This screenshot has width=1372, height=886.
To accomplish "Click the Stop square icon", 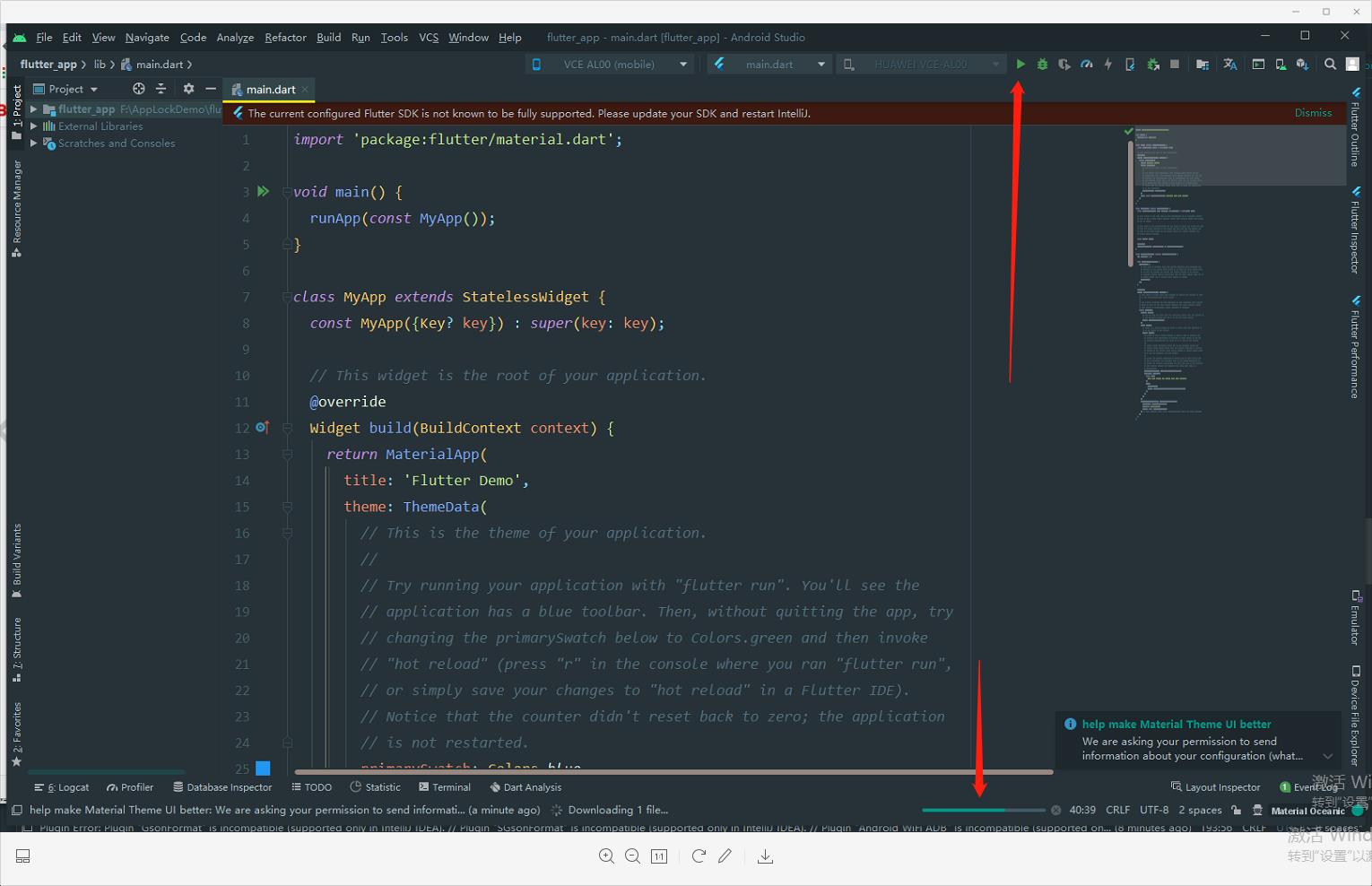I will (x=1175, y=65).
